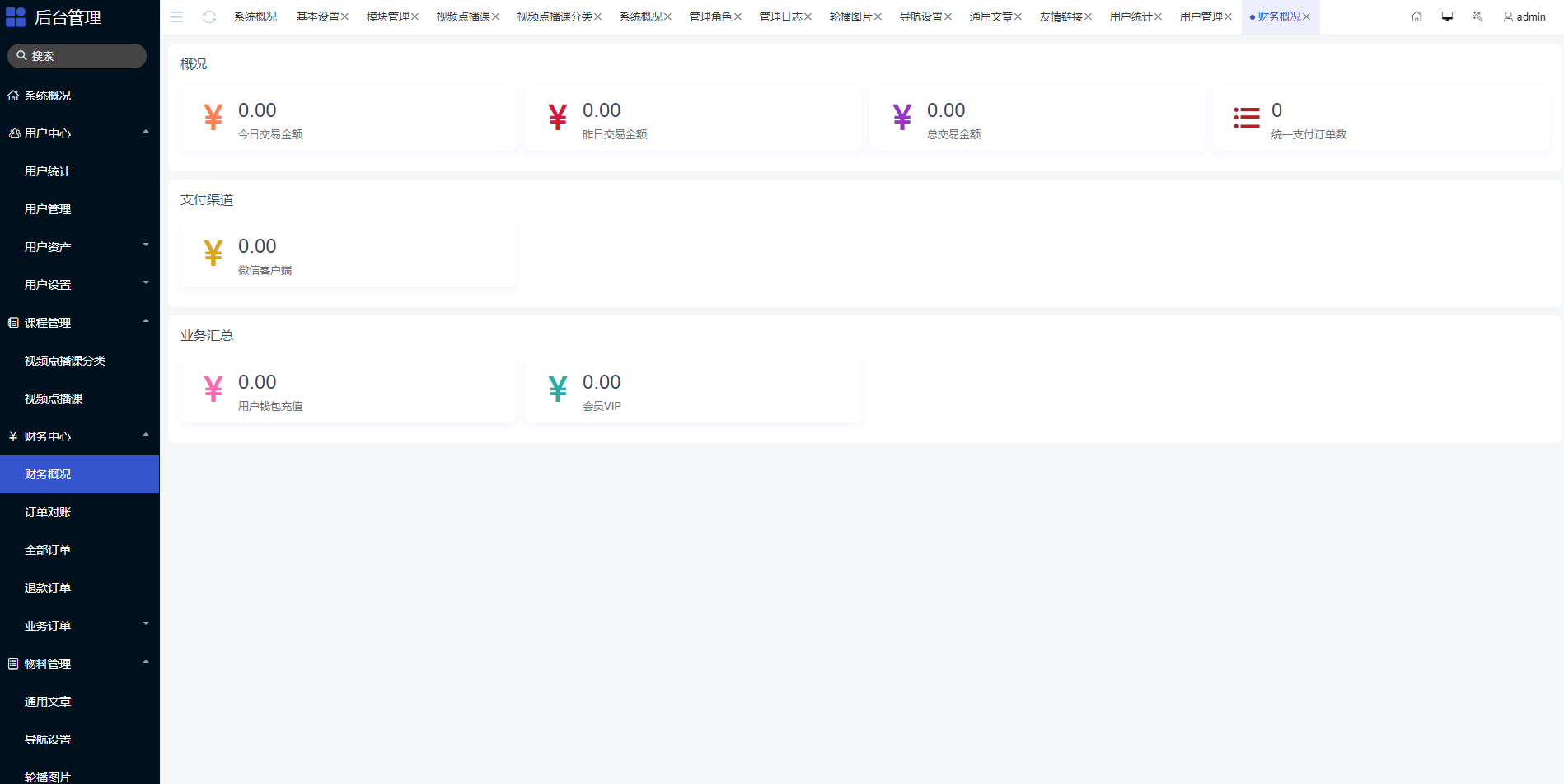
Task: Open 用户统计 in the sidebar
Action: coord(80,171)
